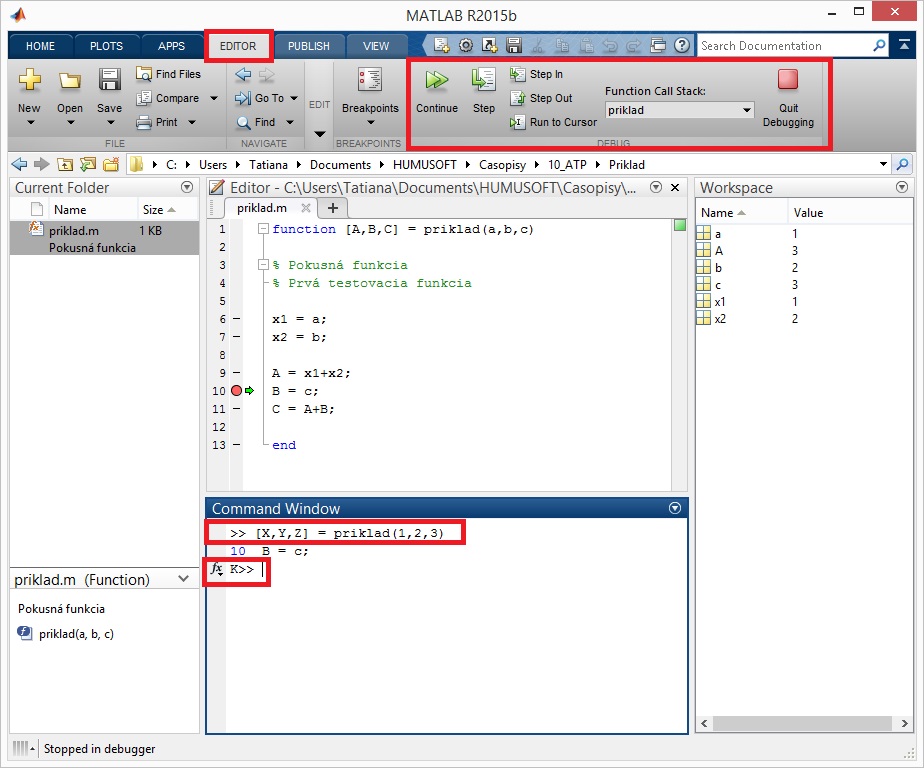Click the switch windows icon

(x=658, y=45)
